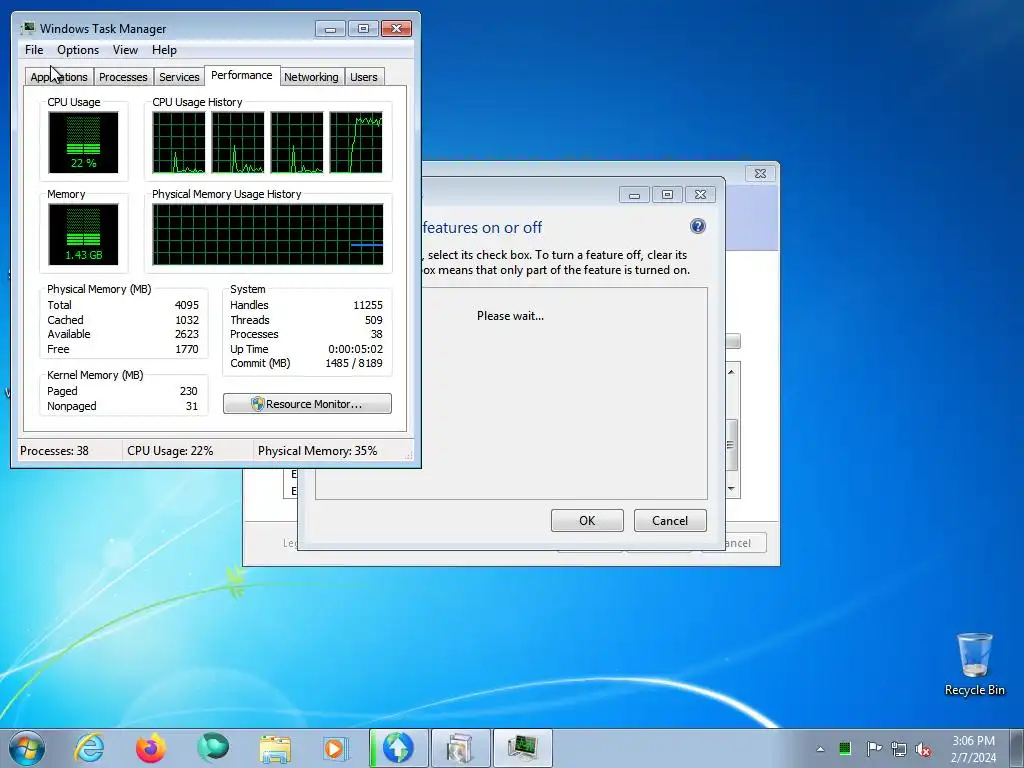Screen dimensions: 1024x768
Task: Click the first CPU history graph
Action: coord(179,142)
